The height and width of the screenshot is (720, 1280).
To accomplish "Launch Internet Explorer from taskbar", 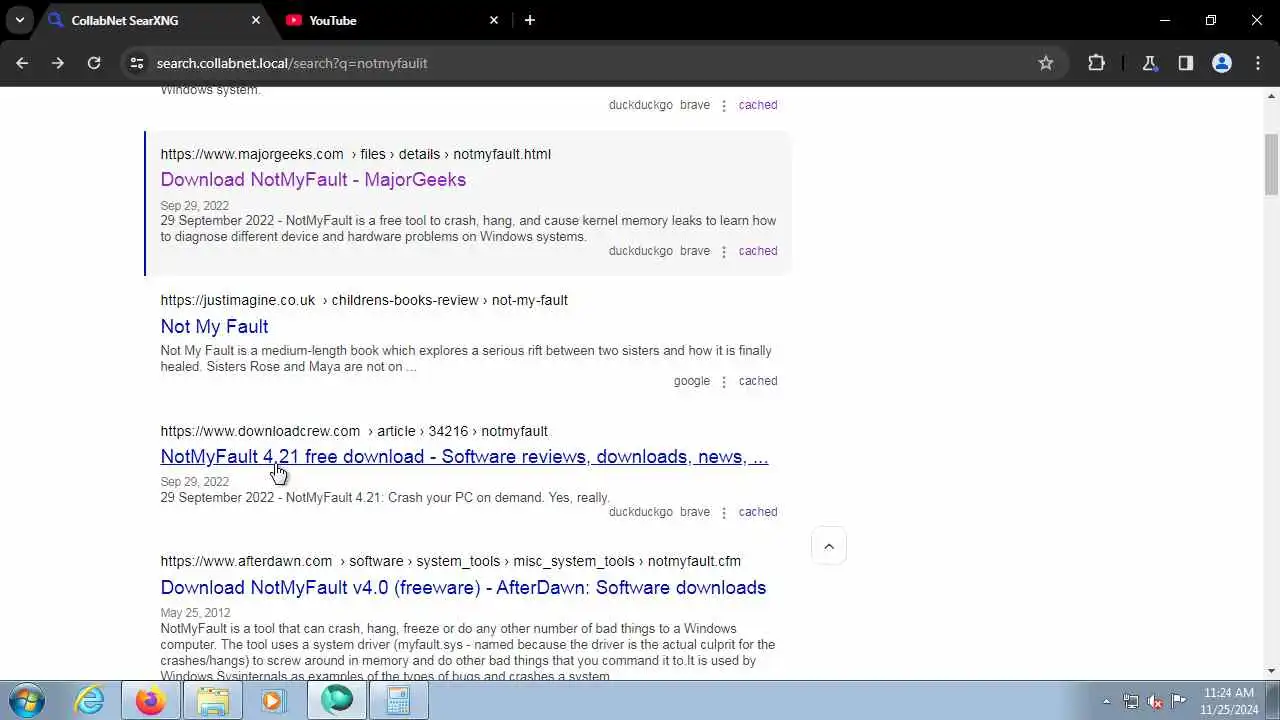I will click(x=90, y=701).
